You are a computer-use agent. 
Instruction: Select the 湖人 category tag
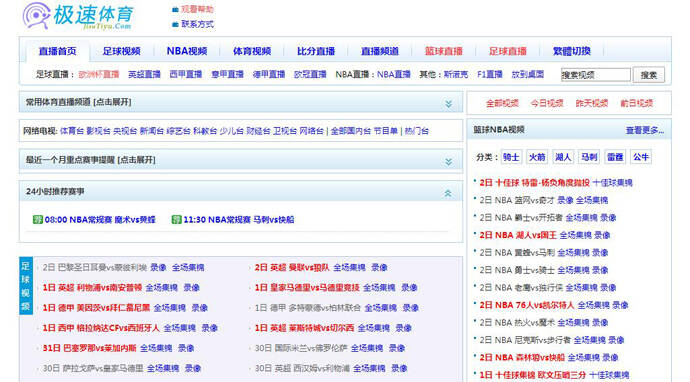coord(563,157)
